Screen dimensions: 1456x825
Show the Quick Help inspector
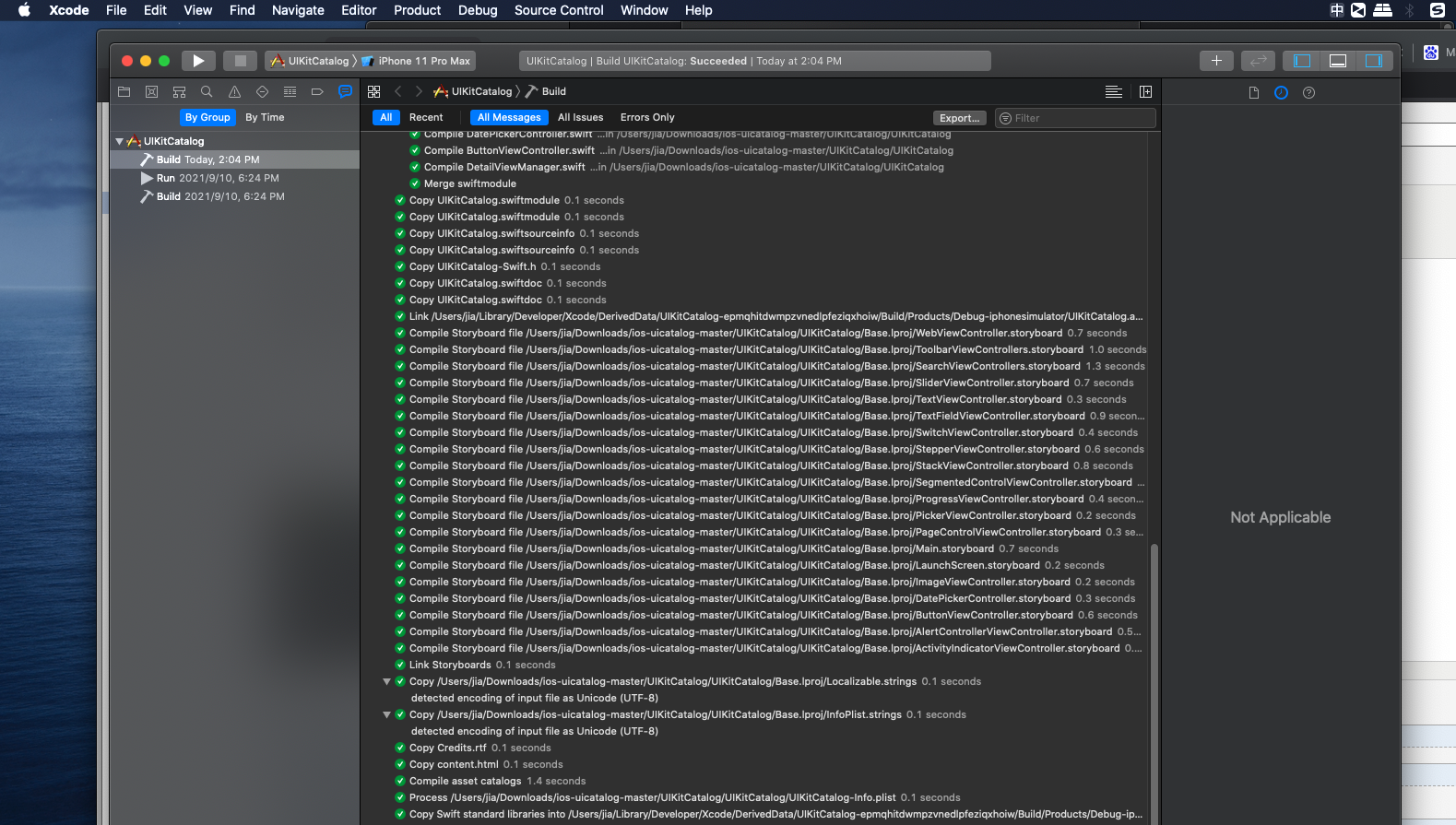1308,92
